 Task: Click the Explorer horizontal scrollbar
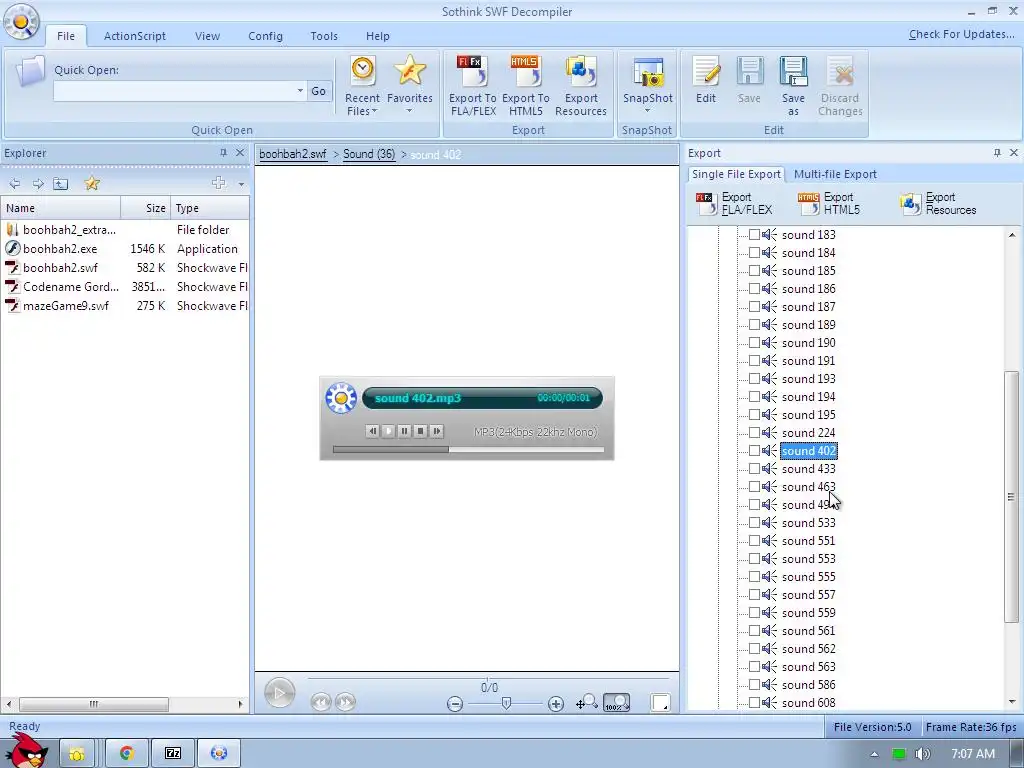click(93, 704)
